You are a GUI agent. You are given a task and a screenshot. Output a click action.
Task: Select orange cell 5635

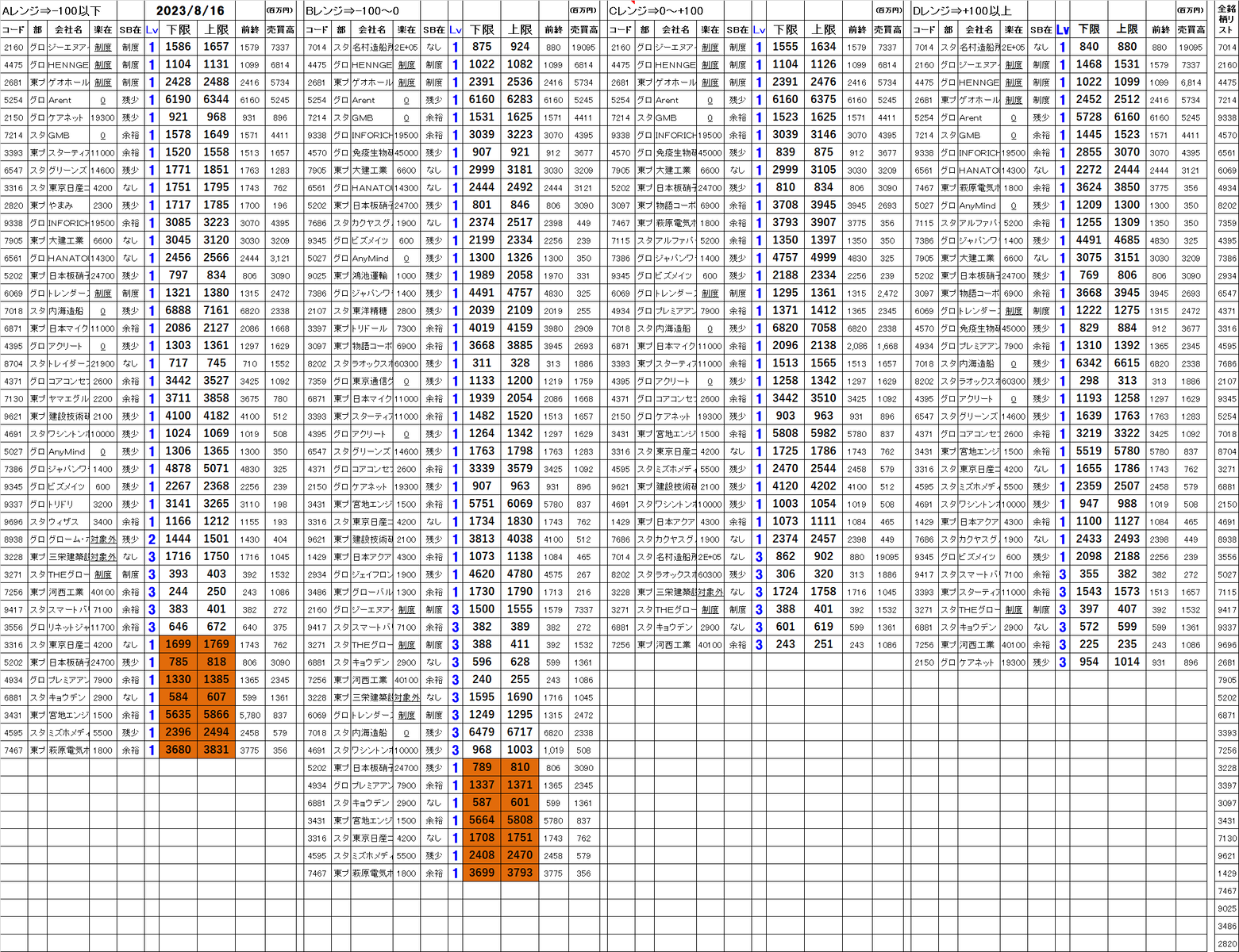pyautogui.click(x=179, y=715)
